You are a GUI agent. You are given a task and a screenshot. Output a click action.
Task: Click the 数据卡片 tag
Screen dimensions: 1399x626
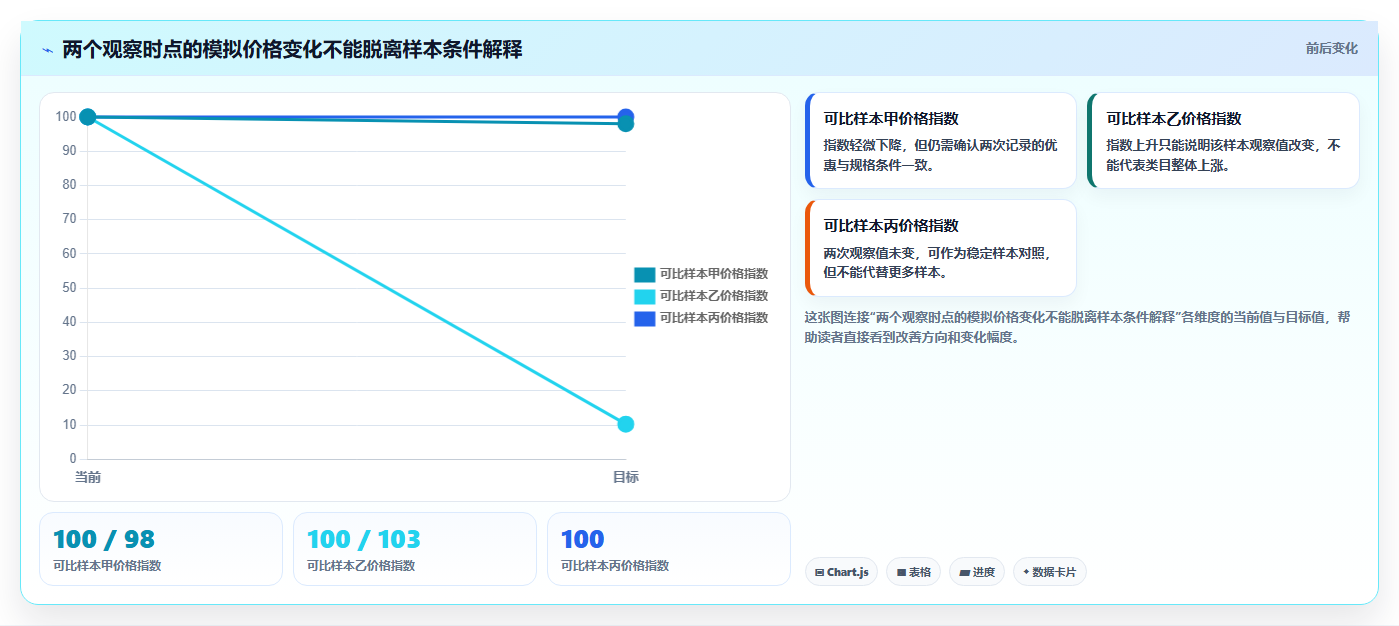[x=1049, y=572]
